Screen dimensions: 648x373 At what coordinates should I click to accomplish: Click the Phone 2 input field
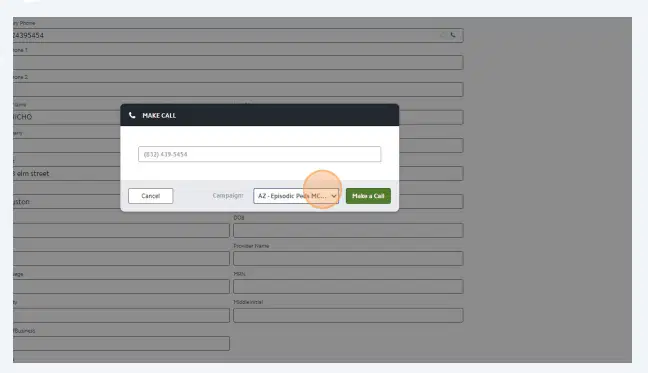click(x=238, y=89)
